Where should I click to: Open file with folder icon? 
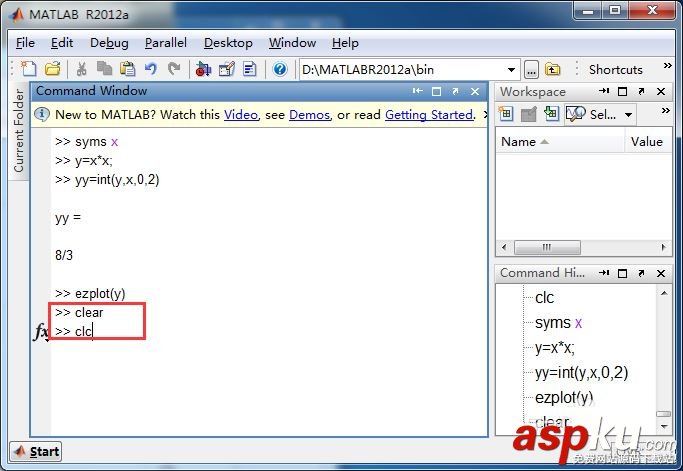(x=53, y=69)
